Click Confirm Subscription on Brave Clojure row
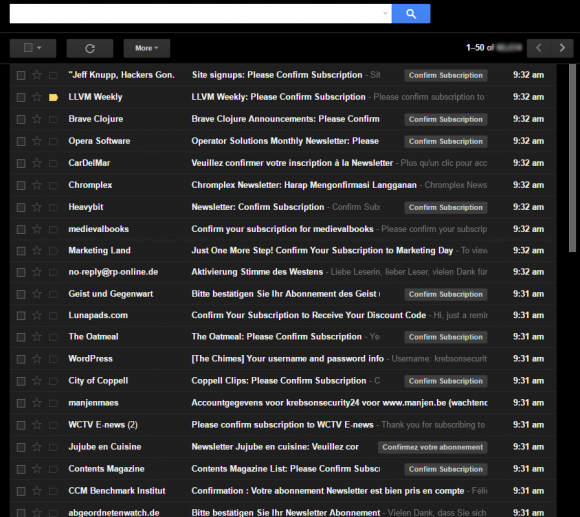Image resolution: width=580 pixels, height=517 pixels. click(446, 119)
